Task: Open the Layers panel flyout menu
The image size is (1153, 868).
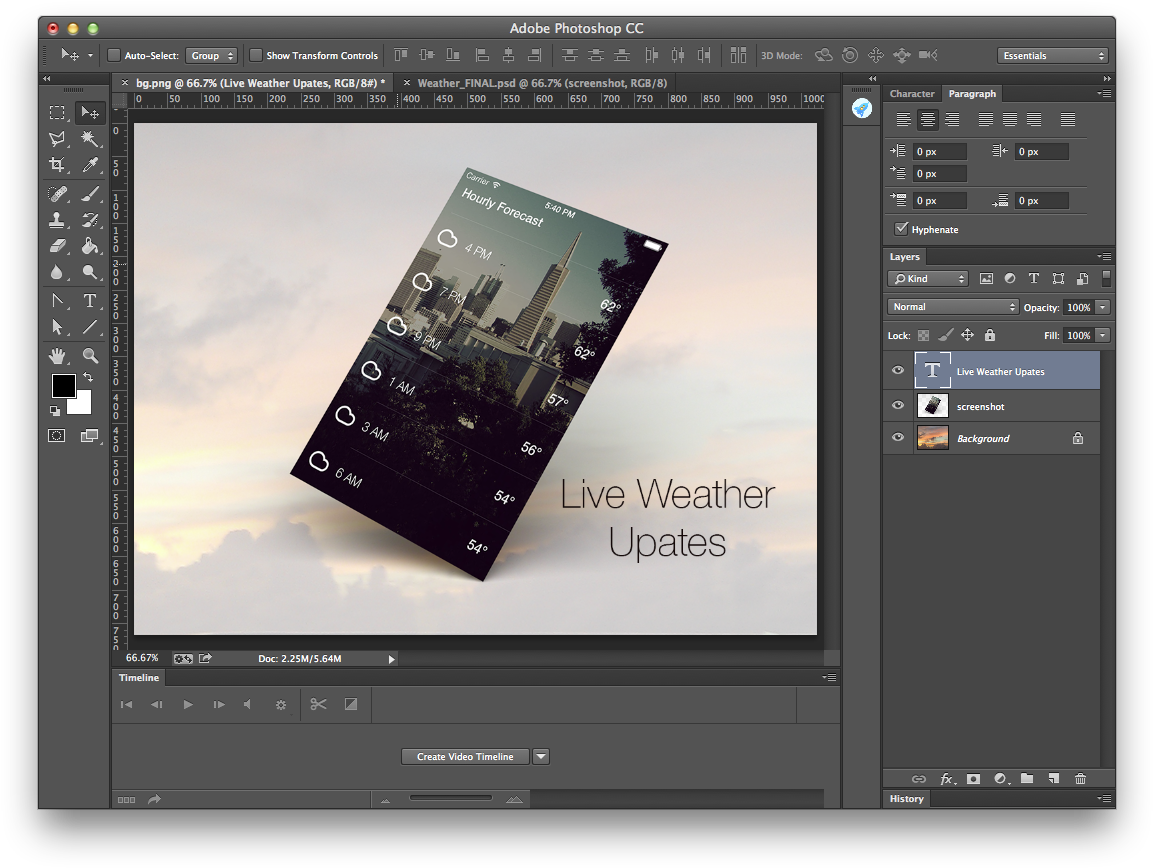Action: click(1104, 256)
